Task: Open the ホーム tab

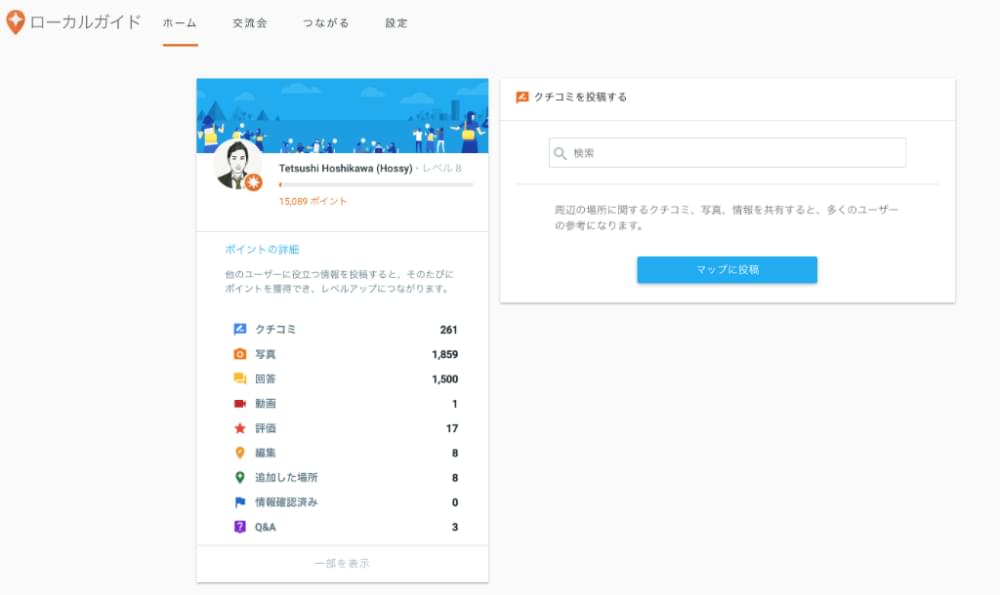Action: 180,23
